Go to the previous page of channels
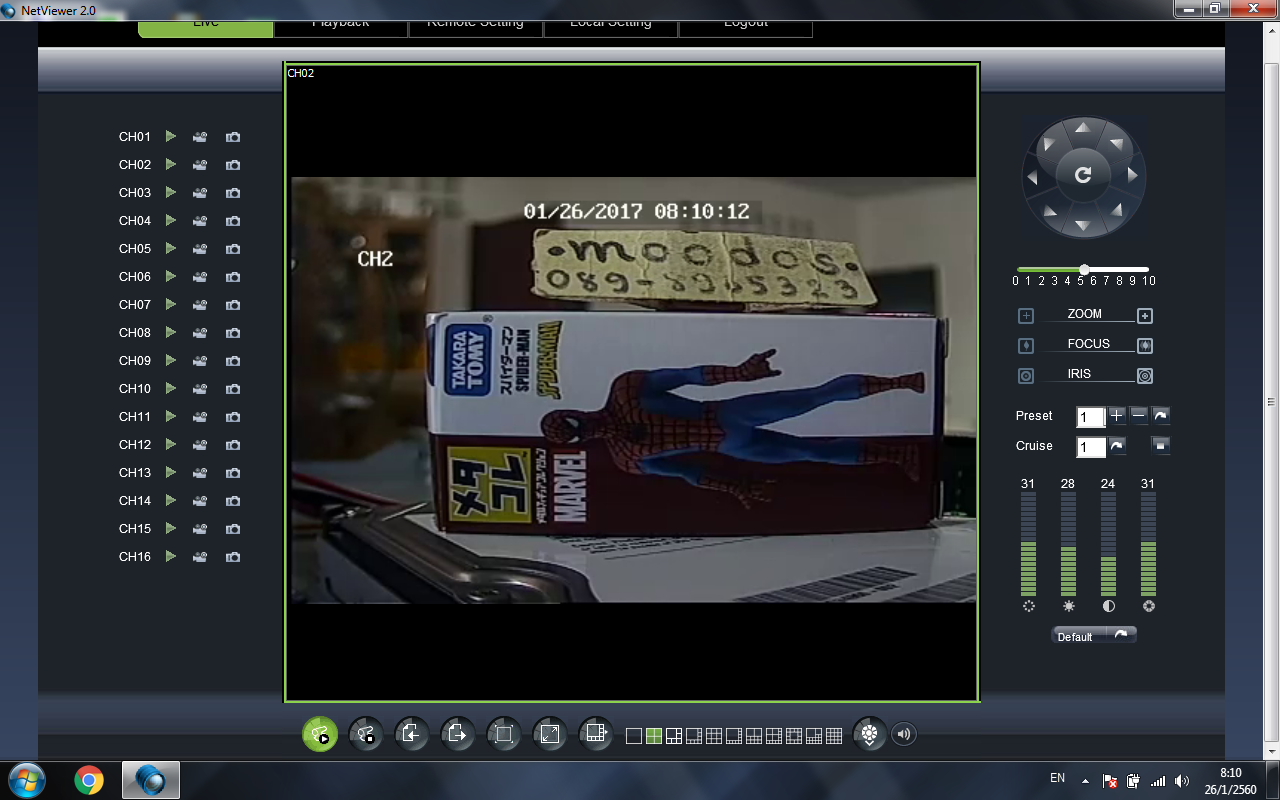The image size is (1280, 800). (x=412, y=735)
